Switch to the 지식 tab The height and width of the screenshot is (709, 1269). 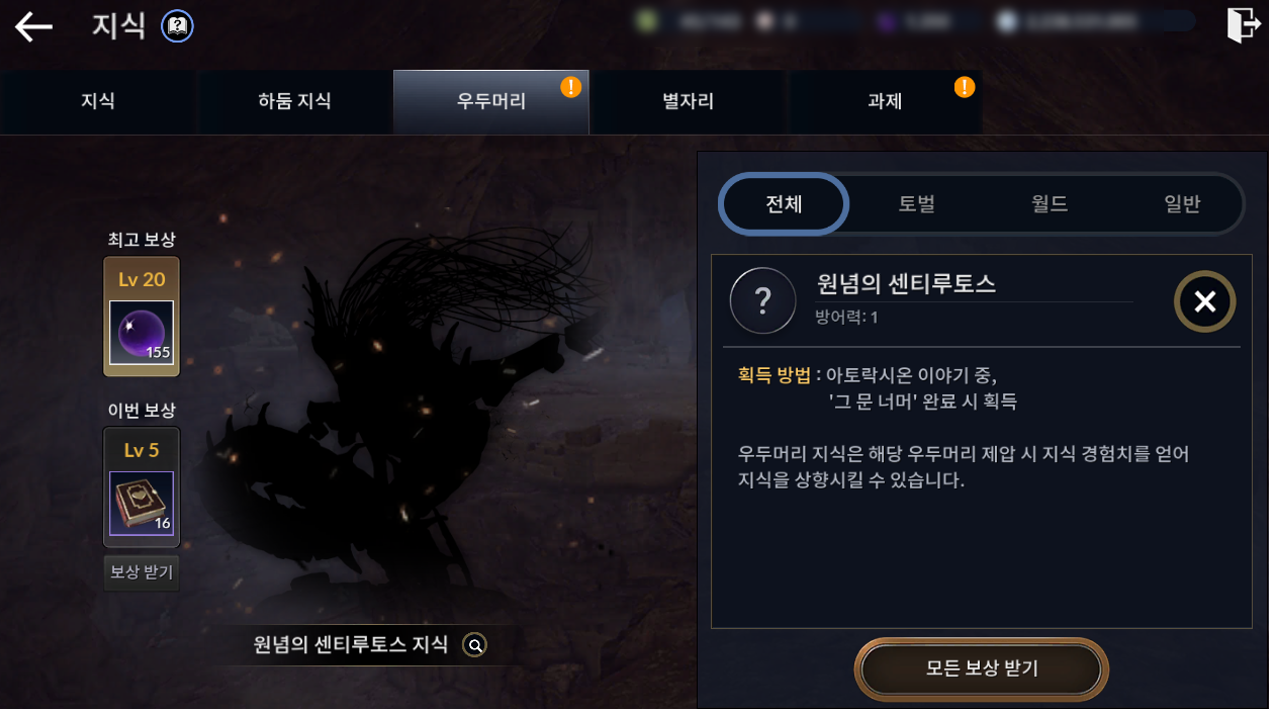(98, 102)
